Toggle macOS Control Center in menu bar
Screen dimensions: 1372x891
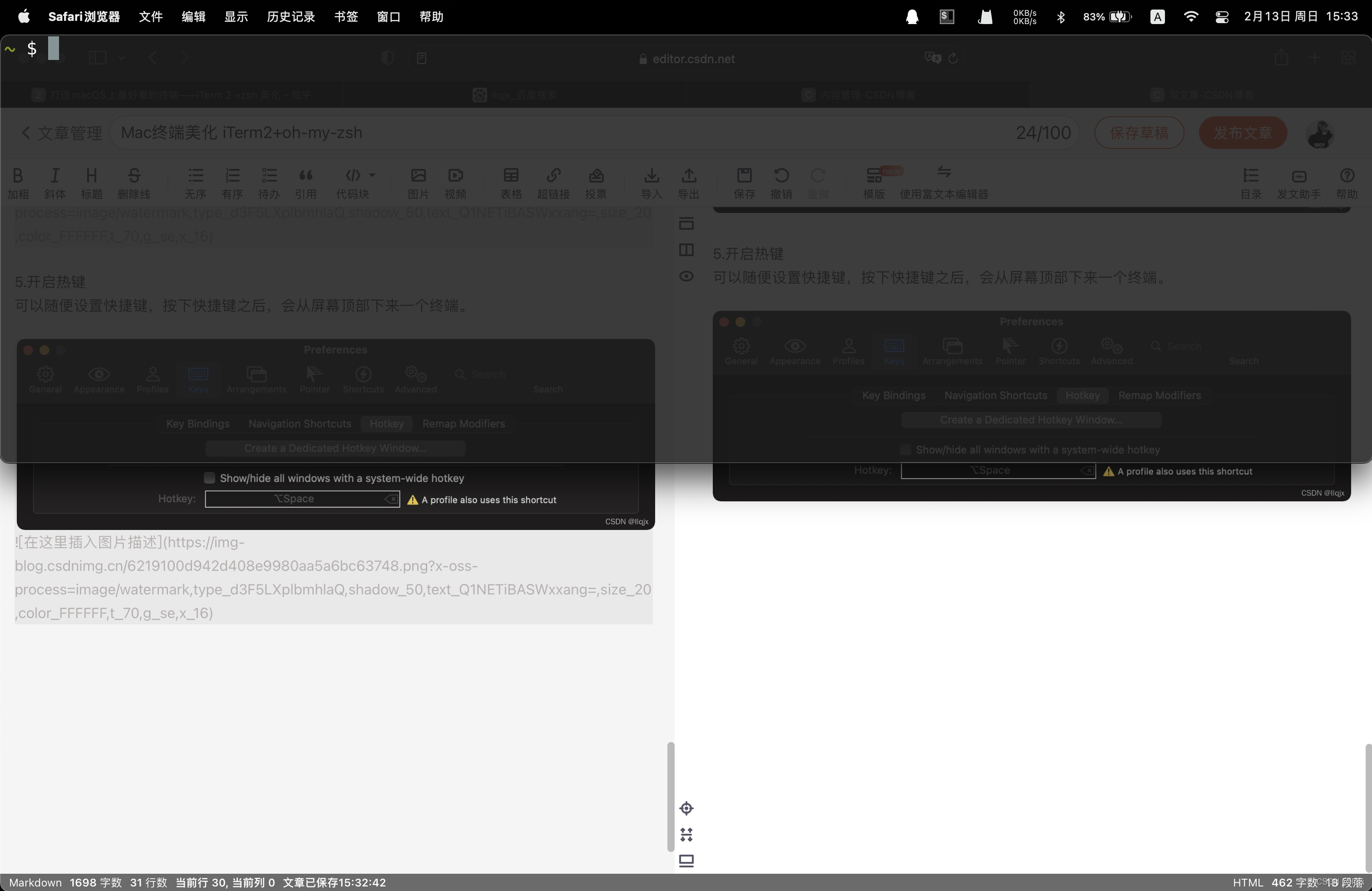pyautogui.click(x=1222, y=17)
